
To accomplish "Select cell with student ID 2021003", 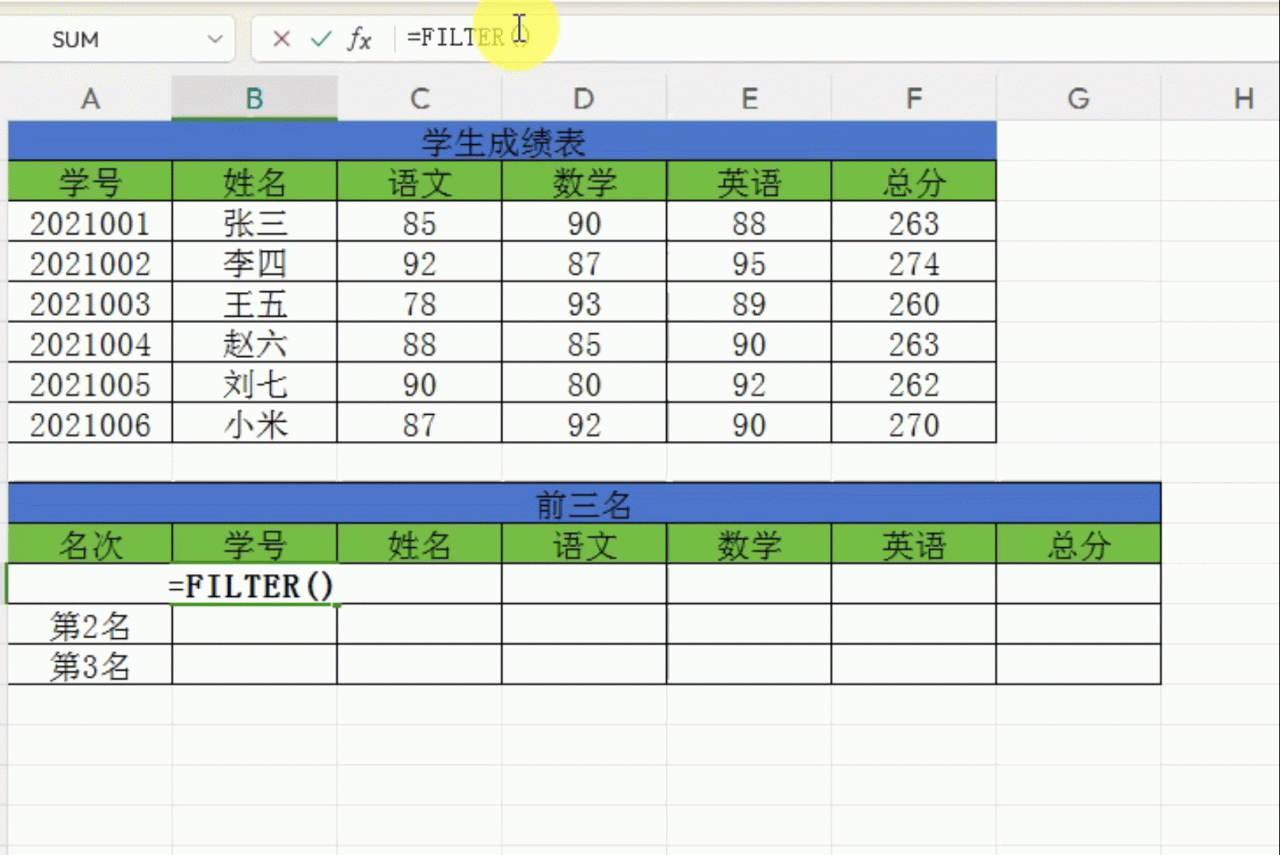I will [90, 302].
